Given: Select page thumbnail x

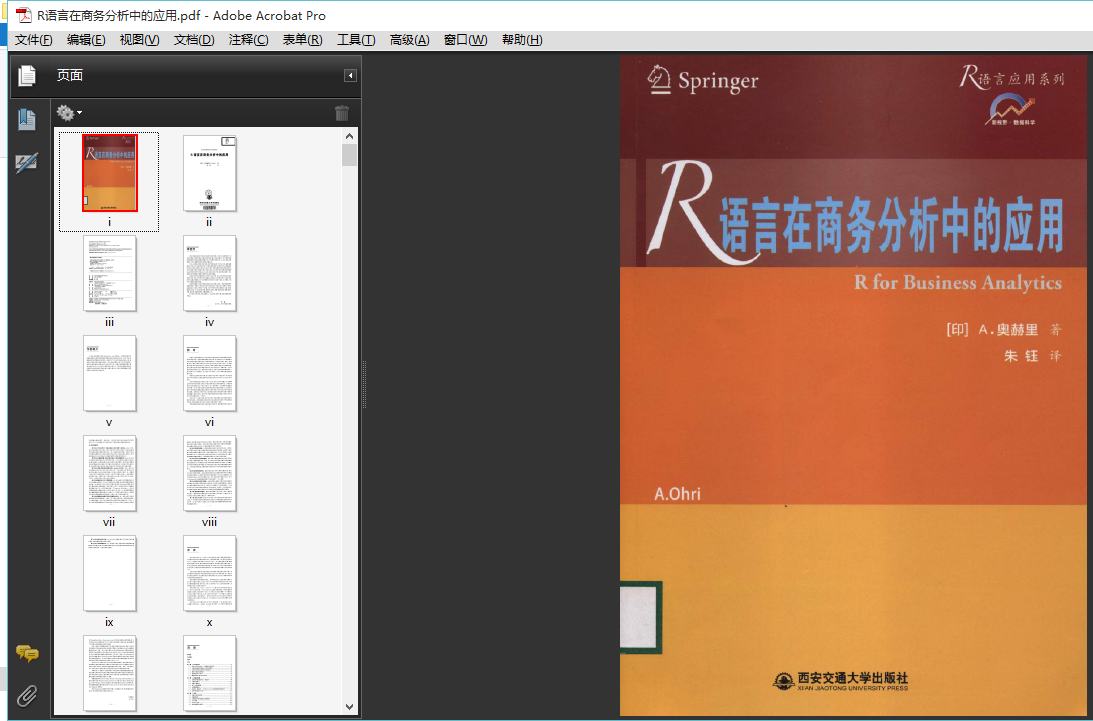Looking at the screenshot, I should (210, 573).
